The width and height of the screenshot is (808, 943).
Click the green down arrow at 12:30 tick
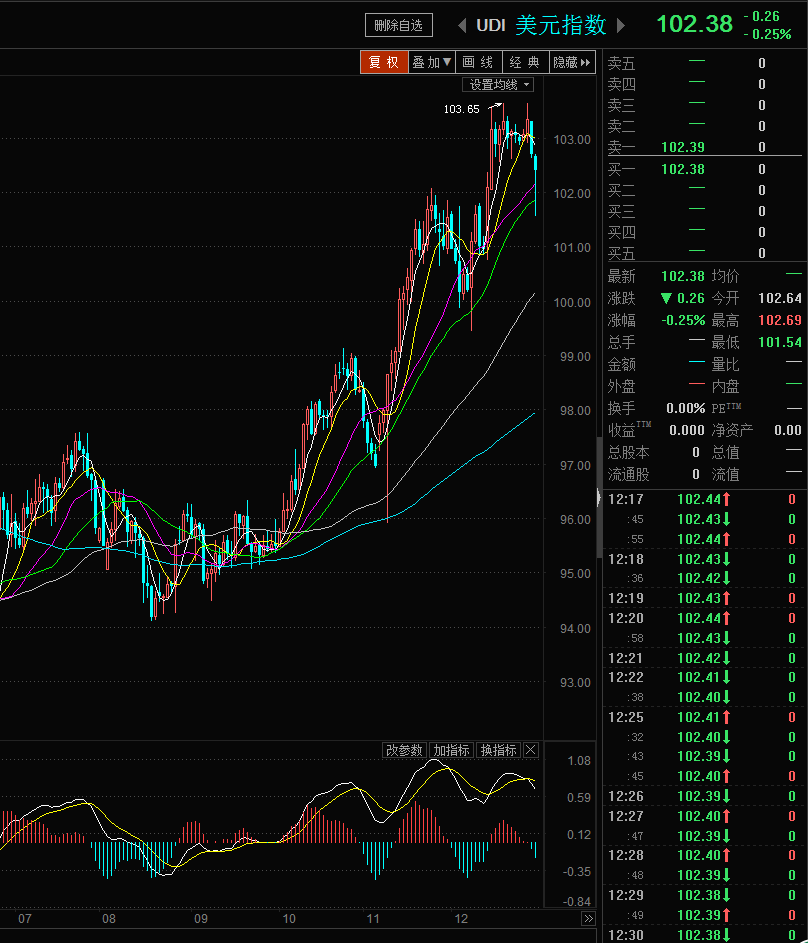tap(727, 934)
